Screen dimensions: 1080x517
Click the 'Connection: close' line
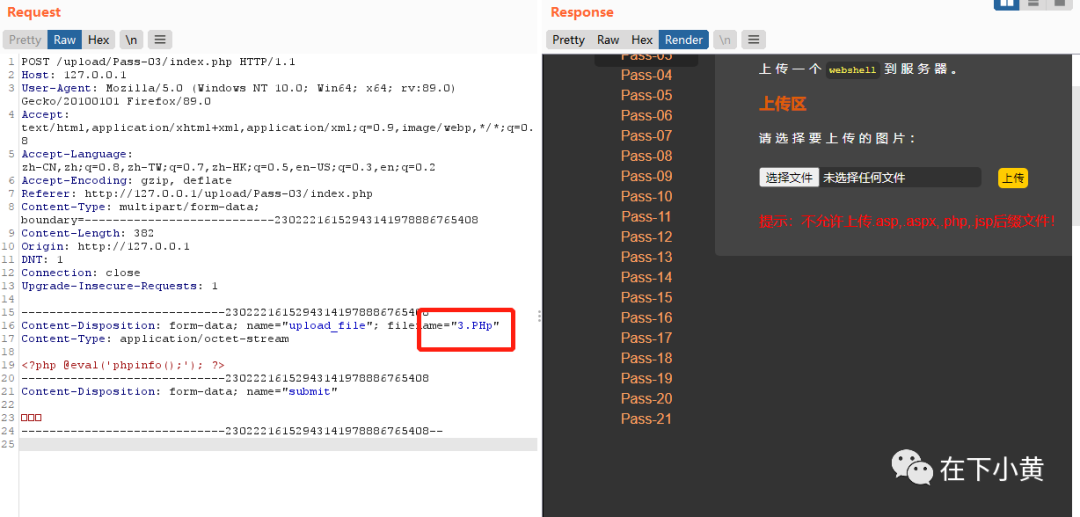(81, 273)
